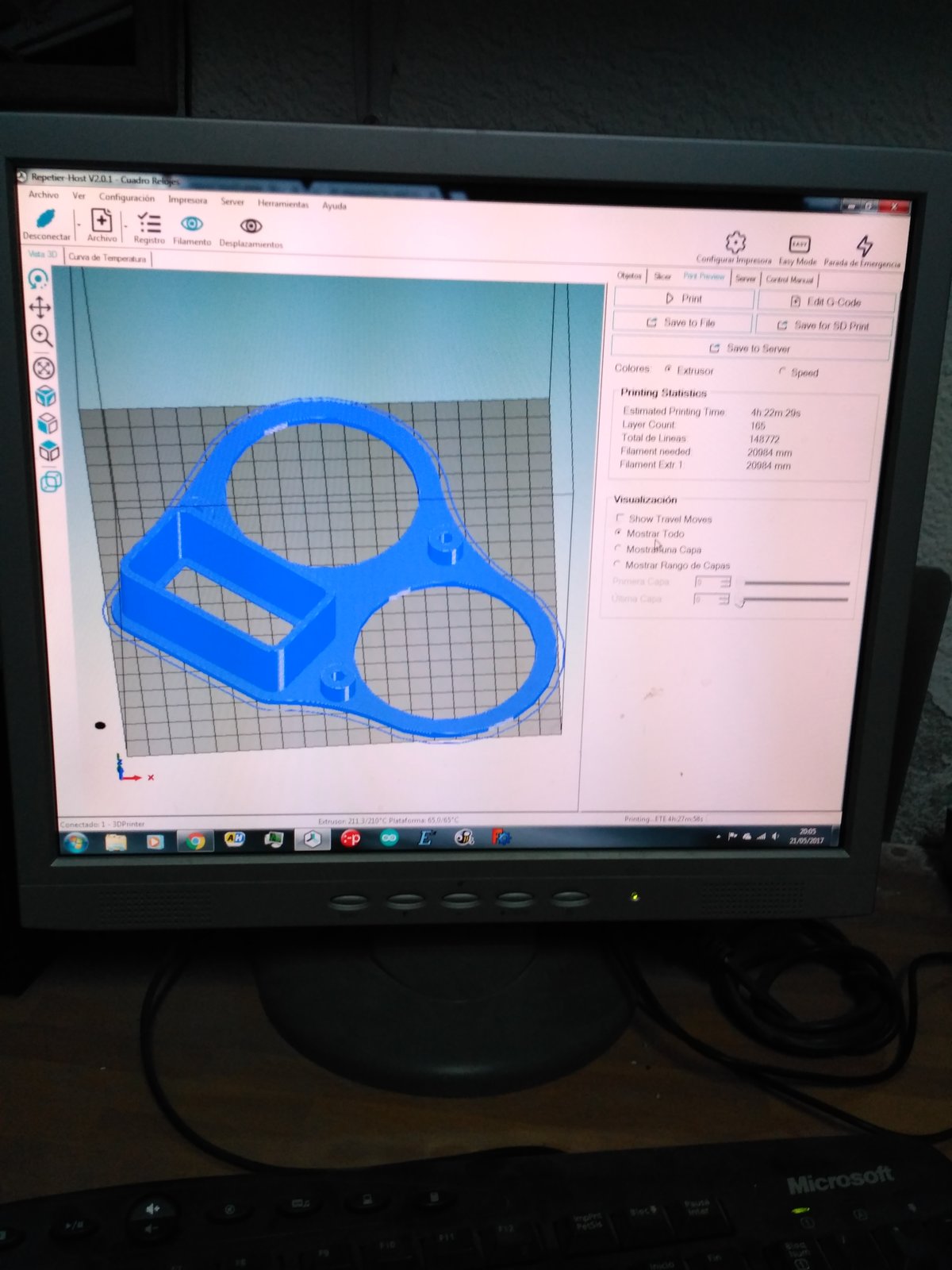Screen dimensions: 952x1270
Task: Expand the dropdown arrow beside Desconectar
Action: 78,225
